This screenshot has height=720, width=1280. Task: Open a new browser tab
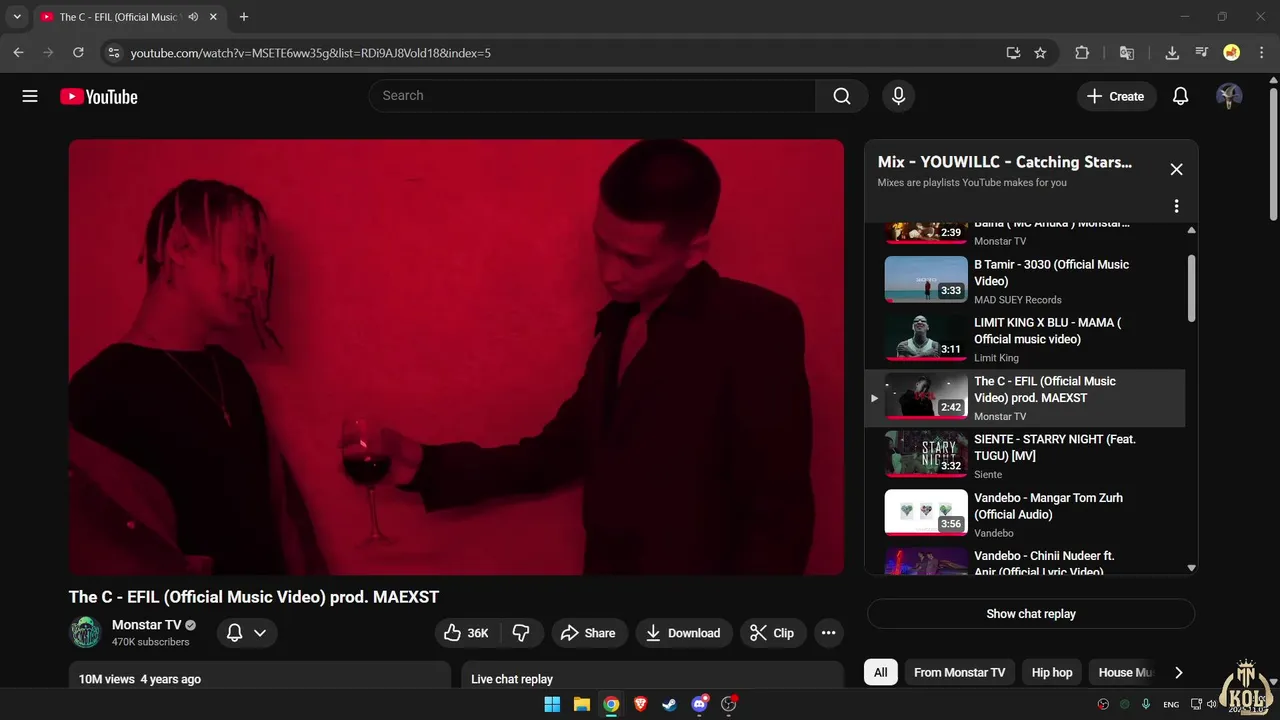coord(244,17)
